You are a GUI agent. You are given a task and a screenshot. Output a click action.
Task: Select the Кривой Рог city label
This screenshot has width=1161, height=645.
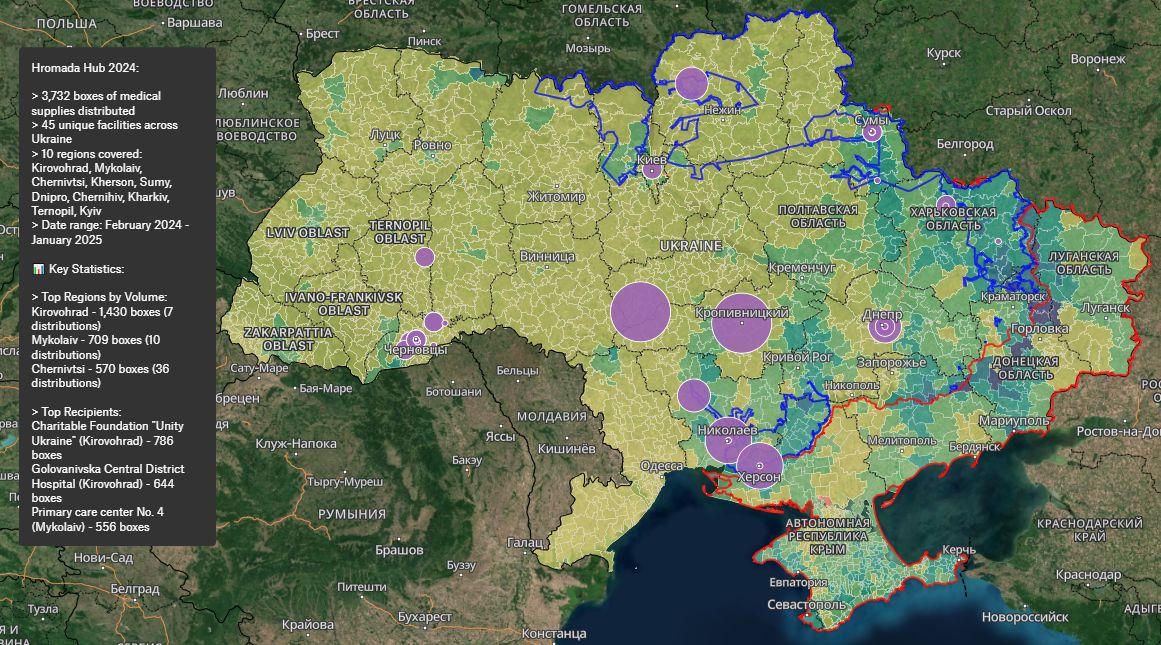click(797, 357)
